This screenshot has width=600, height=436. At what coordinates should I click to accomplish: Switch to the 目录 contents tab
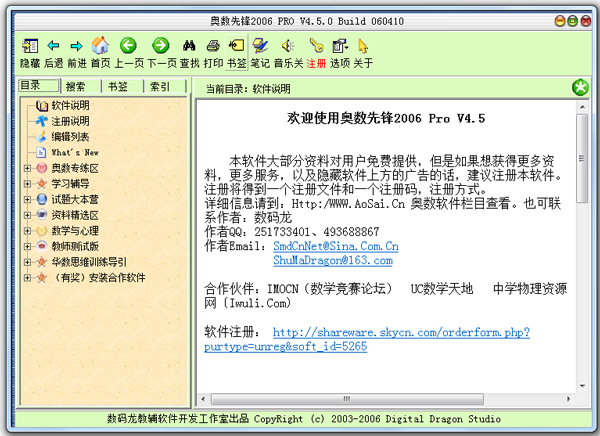point(39,85)
